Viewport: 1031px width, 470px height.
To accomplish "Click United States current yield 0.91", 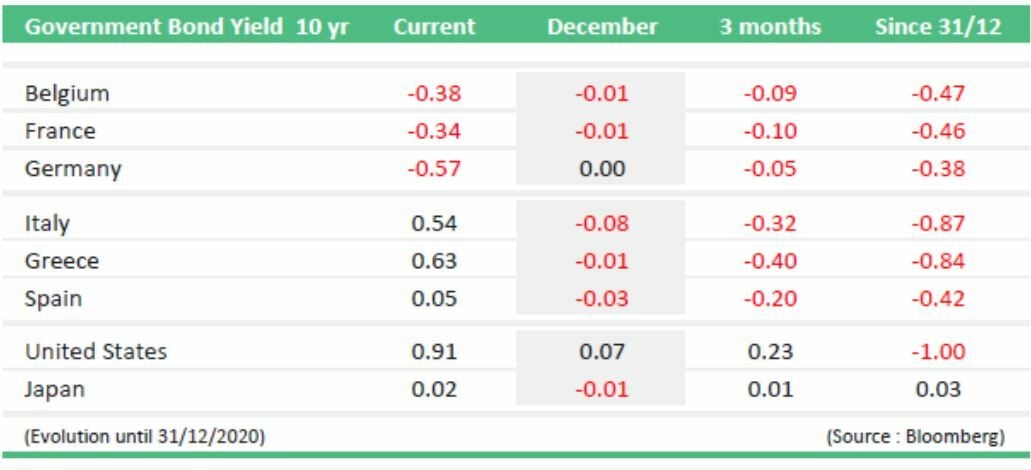I will (434, 352).
